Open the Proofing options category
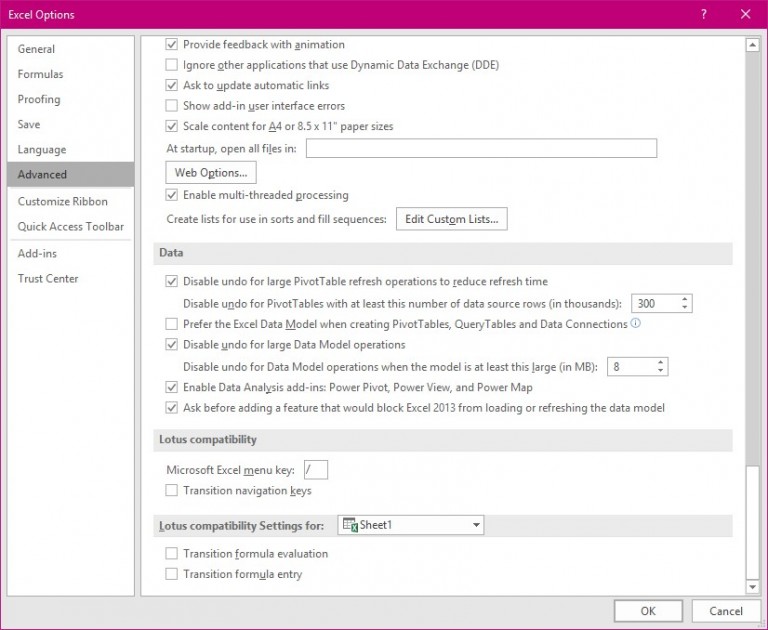The width and height of the screenshot is (768, 630). [x=71, y=99]
